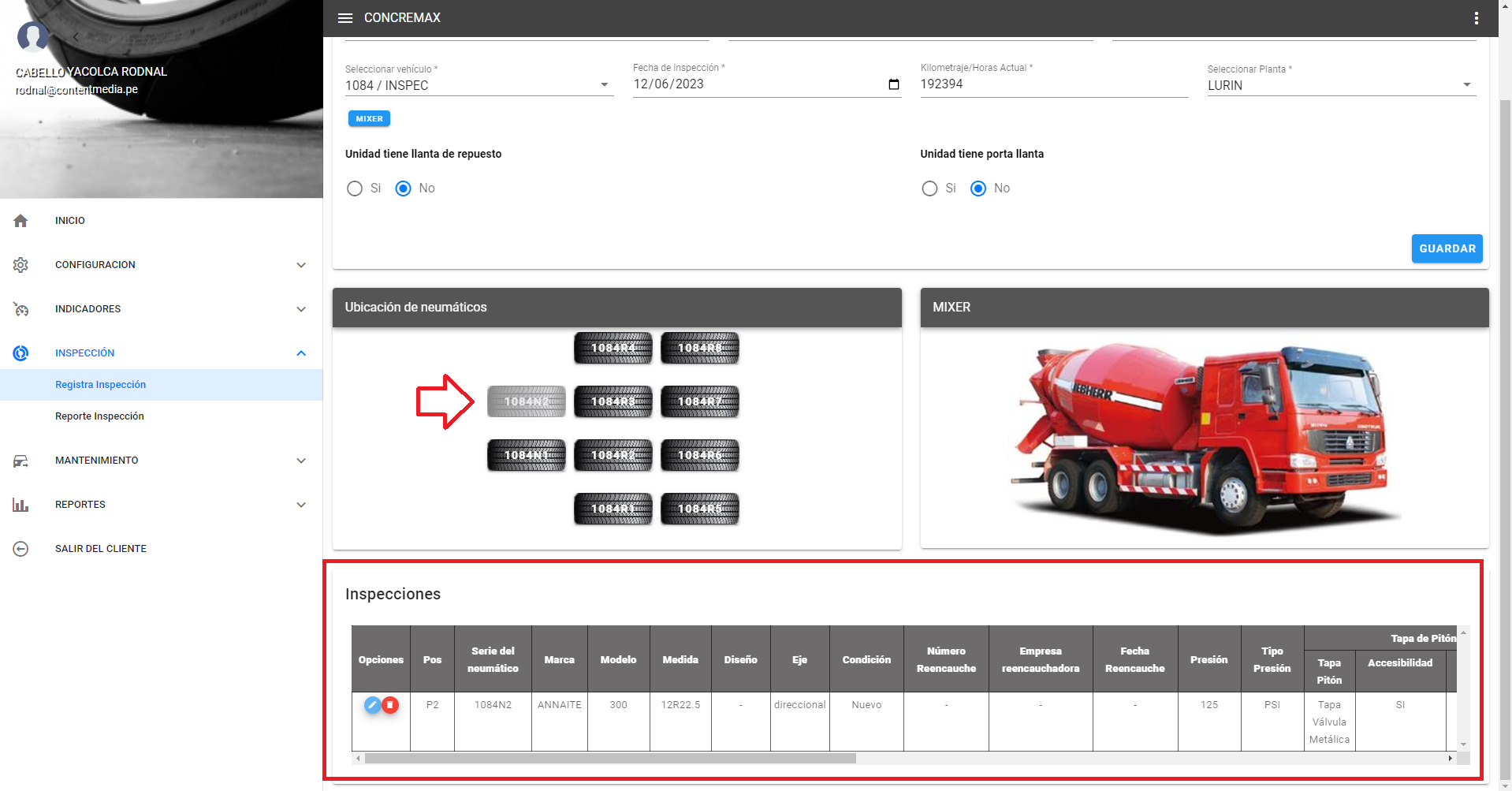
Task: Select the 1084R4 tire in the diagram
Action: tap(613, 348)
